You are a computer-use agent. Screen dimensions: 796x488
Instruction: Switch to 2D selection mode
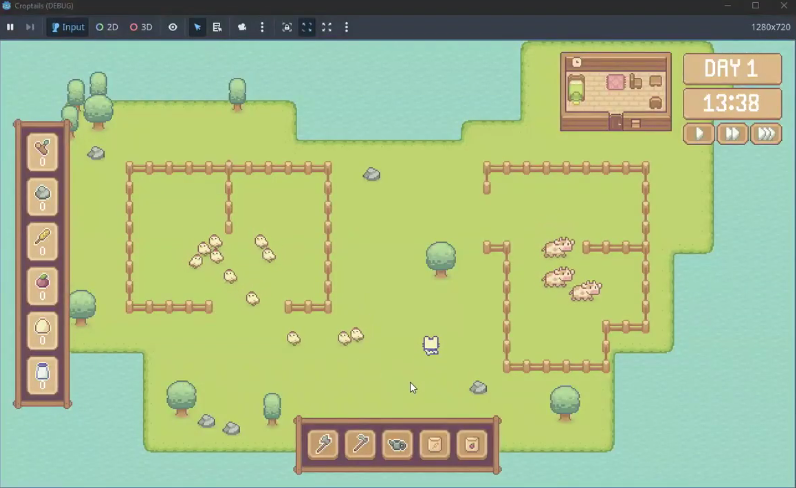coord(107,27)
